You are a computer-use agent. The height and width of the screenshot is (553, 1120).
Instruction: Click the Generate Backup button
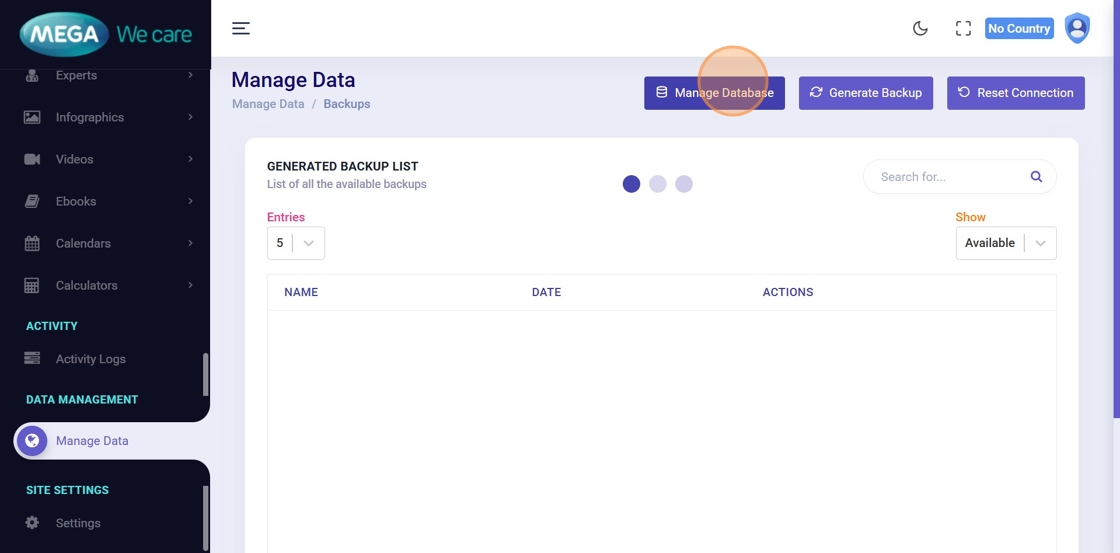tap(865, 93)
